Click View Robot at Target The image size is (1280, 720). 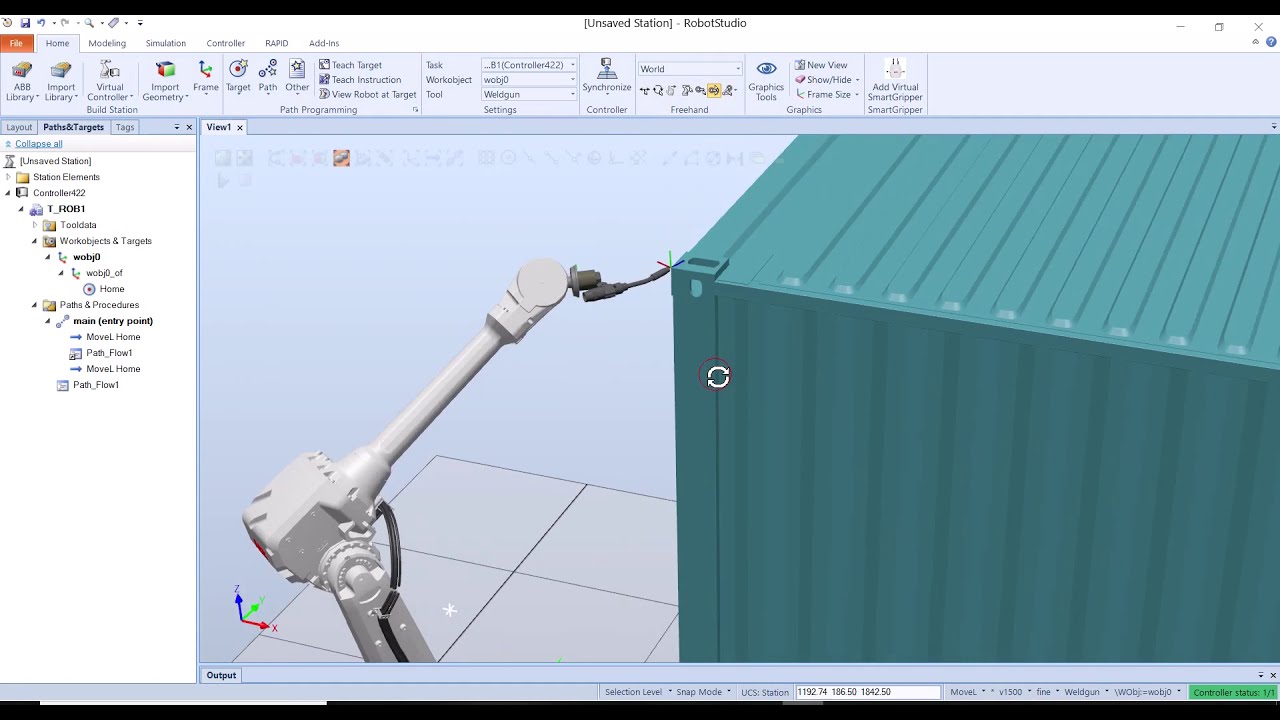pyautogui.click(x=367, y=94)
